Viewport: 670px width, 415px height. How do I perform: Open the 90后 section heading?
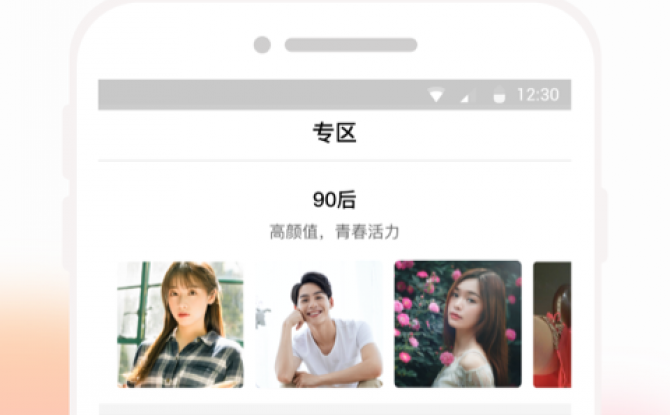coord(335,200)
